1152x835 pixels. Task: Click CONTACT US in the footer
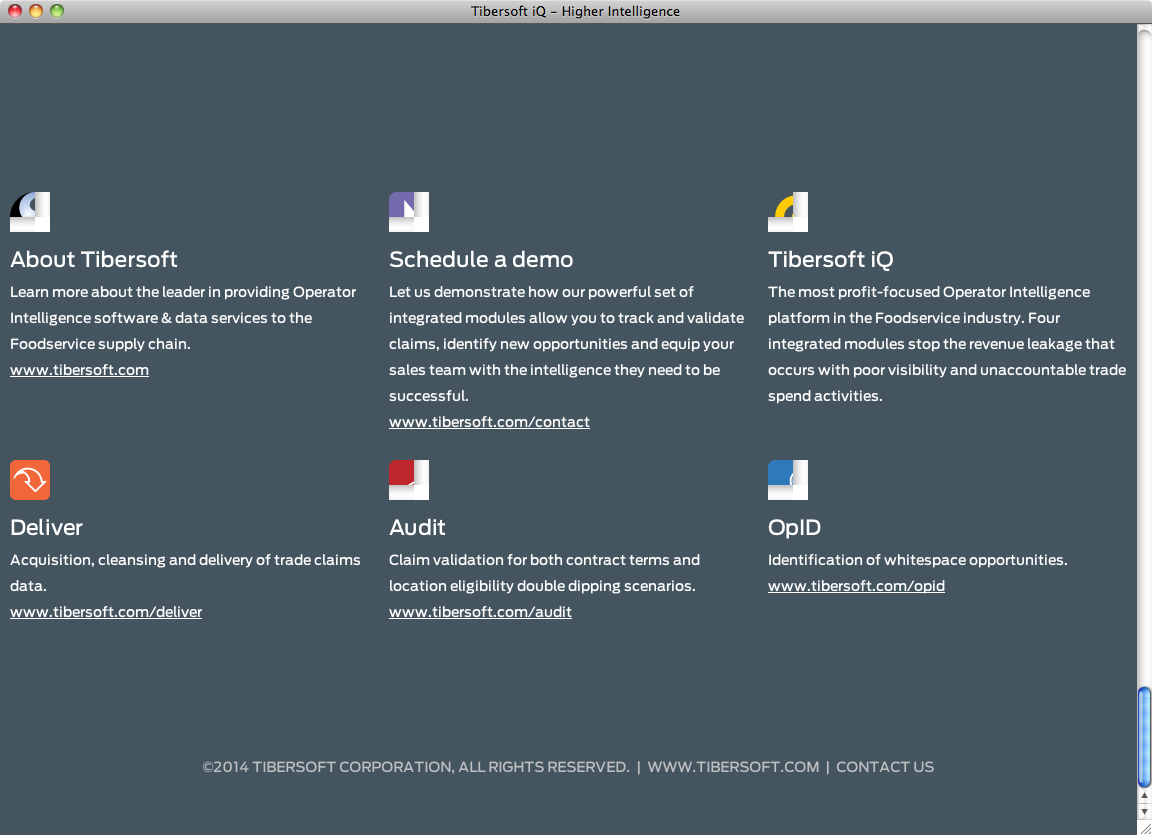point(885,767)
